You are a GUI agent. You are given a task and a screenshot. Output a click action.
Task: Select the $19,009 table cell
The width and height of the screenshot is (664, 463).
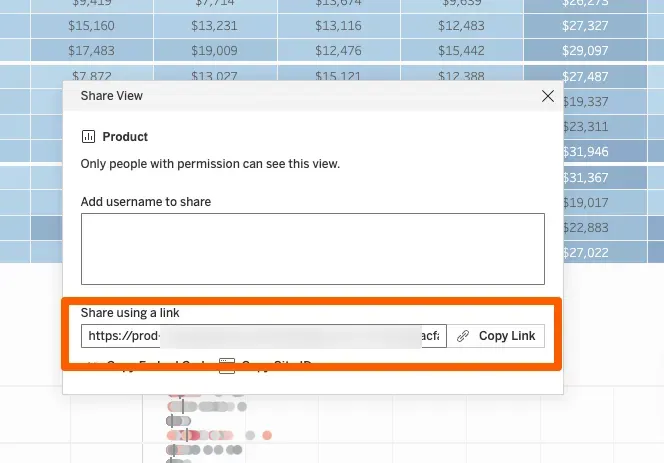[x=214, y=50]
